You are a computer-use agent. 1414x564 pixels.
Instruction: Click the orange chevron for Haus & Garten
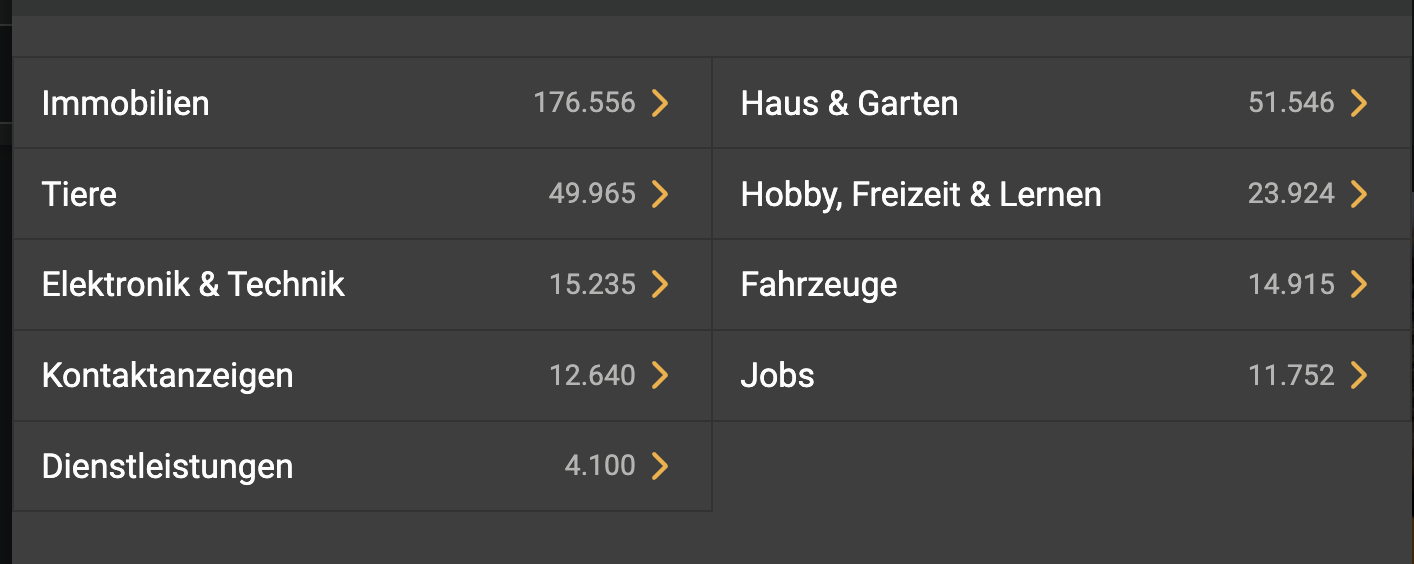1359,103
